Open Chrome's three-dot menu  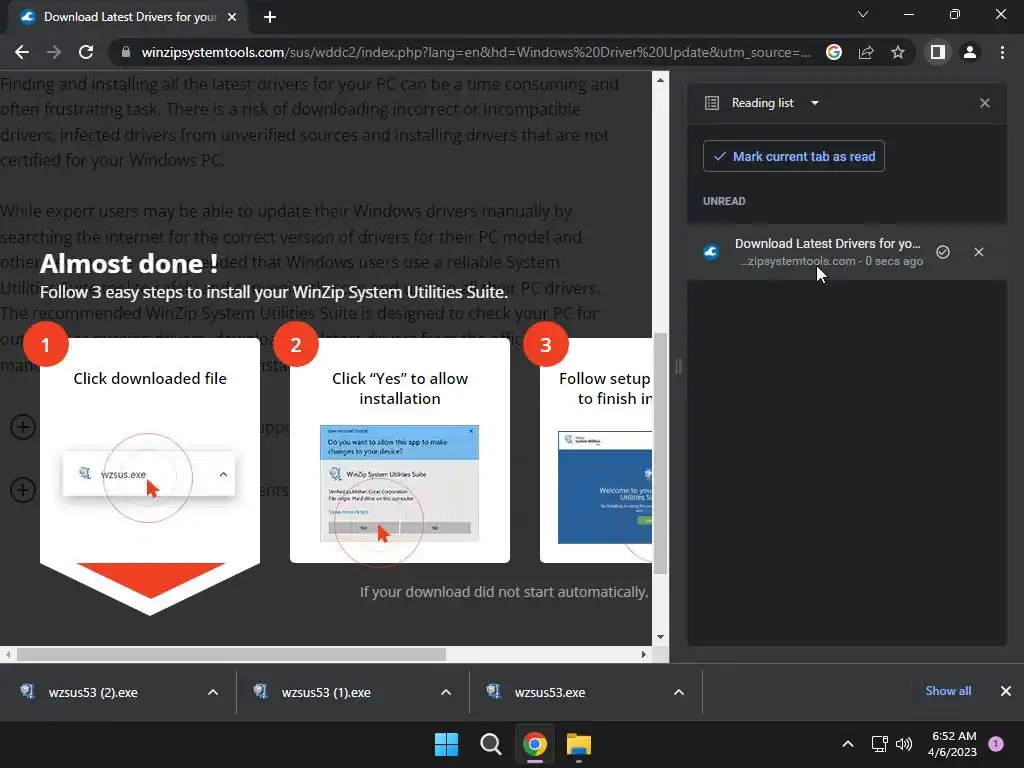1002,52
